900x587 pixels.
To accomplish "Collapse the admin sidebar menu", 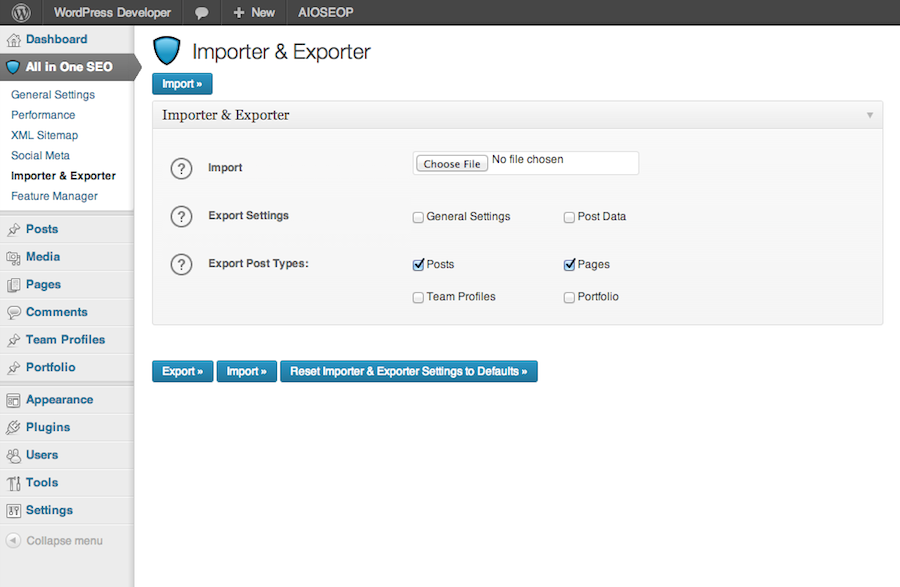I will (x=55, y=541).
